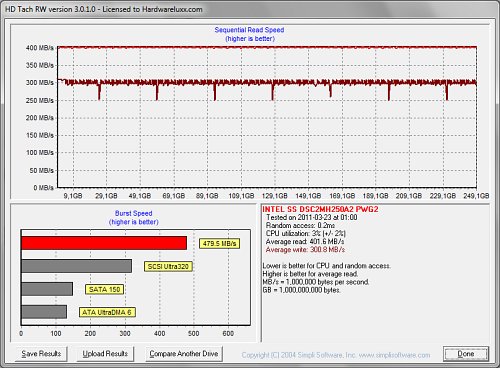Click the gray ATA UltraDMA 6 bar

44,312
